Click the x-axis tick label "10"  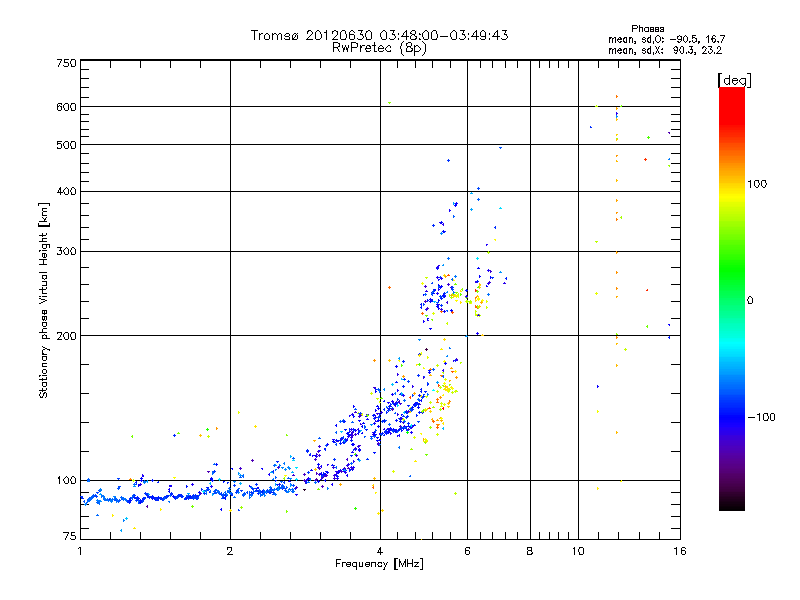click(578, 551)
